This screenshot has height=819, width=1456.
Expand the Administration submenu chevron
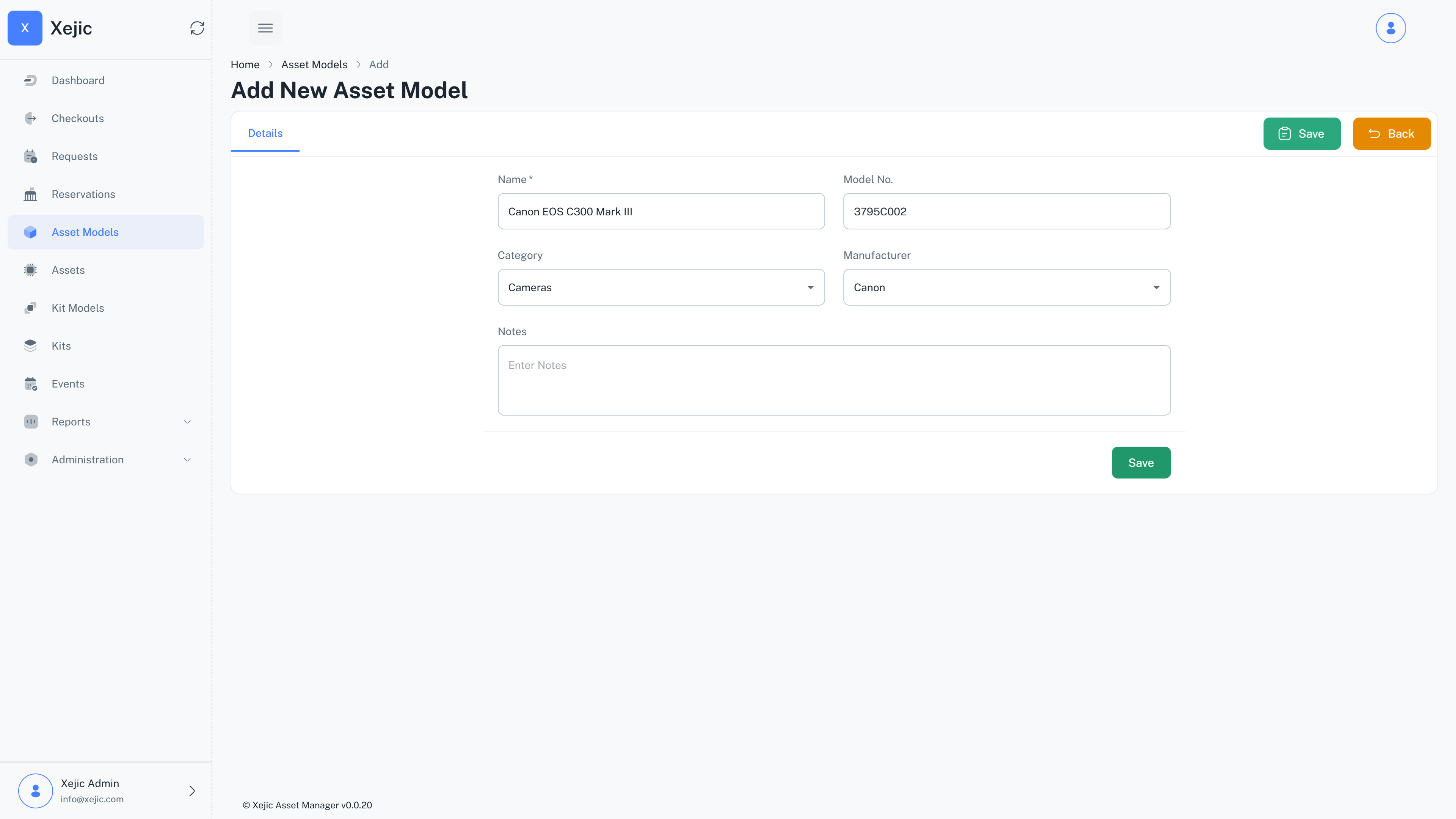(x=187, y=460)
